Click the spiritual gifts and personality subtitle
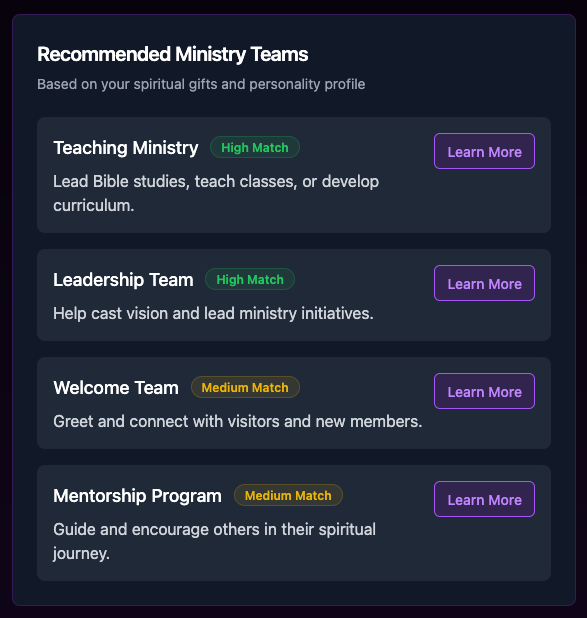The image size is (587, 618). coord(201,84)
